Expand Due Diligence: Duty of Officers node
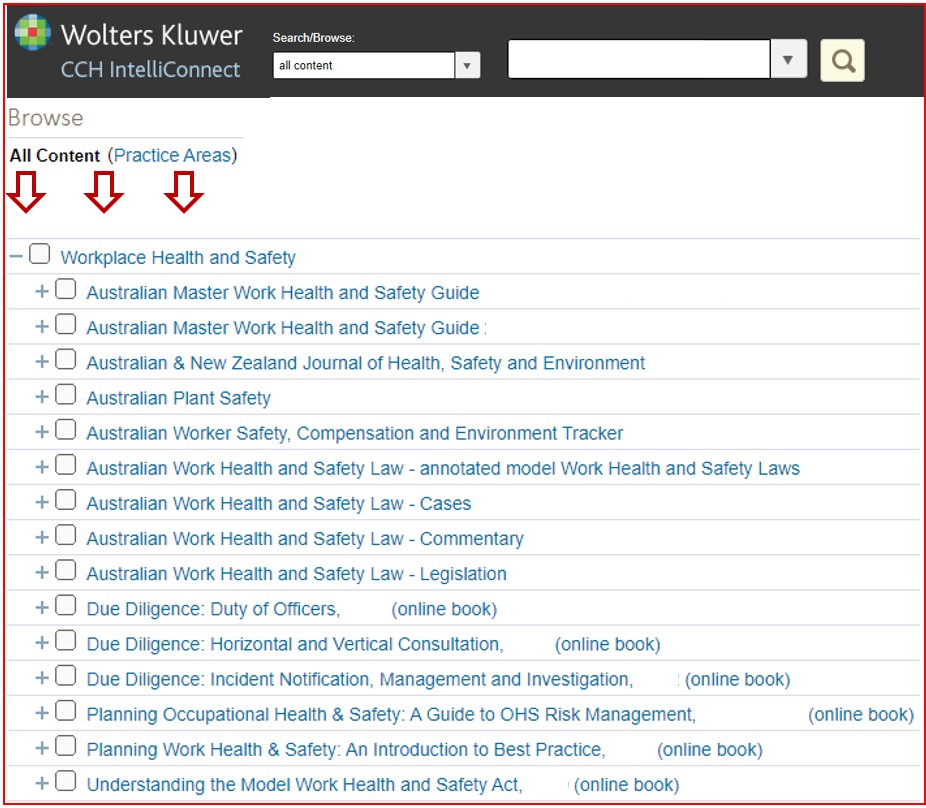The width and height of the screenshot is (926, 808). [42, 608]
